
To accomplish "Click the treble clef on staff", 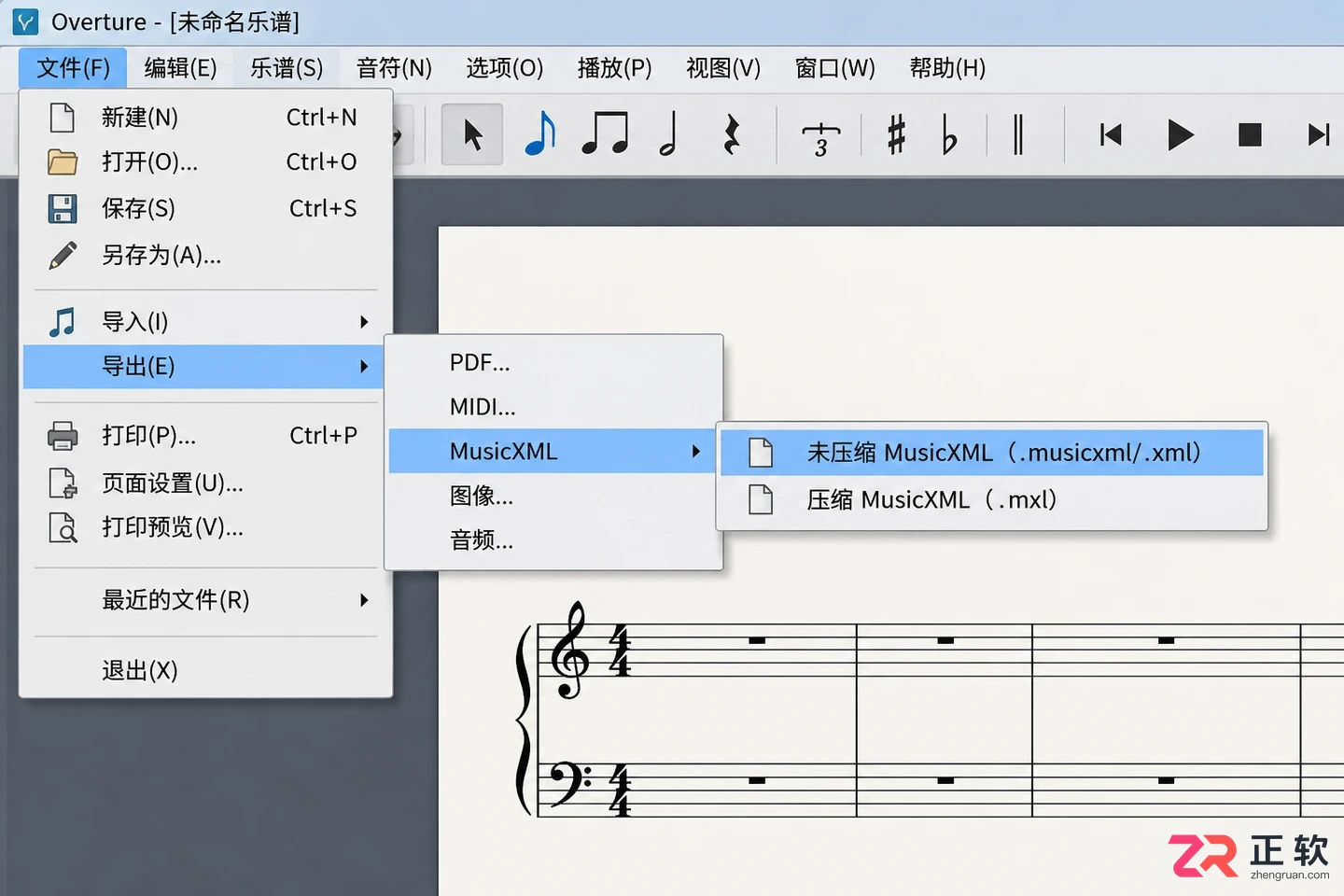I will click(x=569, y=651).
